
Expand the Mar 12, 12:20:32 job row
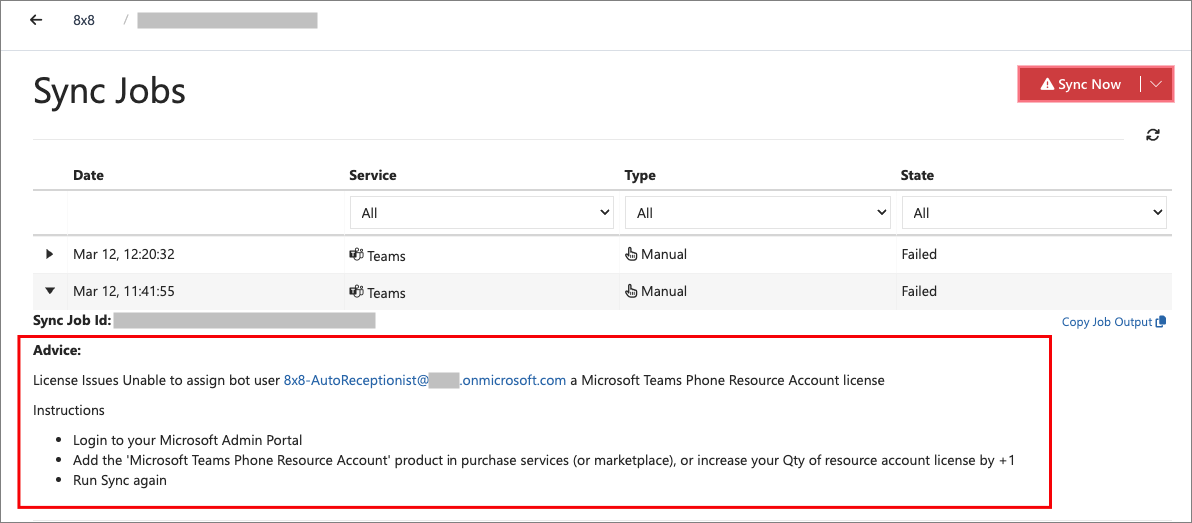(50, 255)
